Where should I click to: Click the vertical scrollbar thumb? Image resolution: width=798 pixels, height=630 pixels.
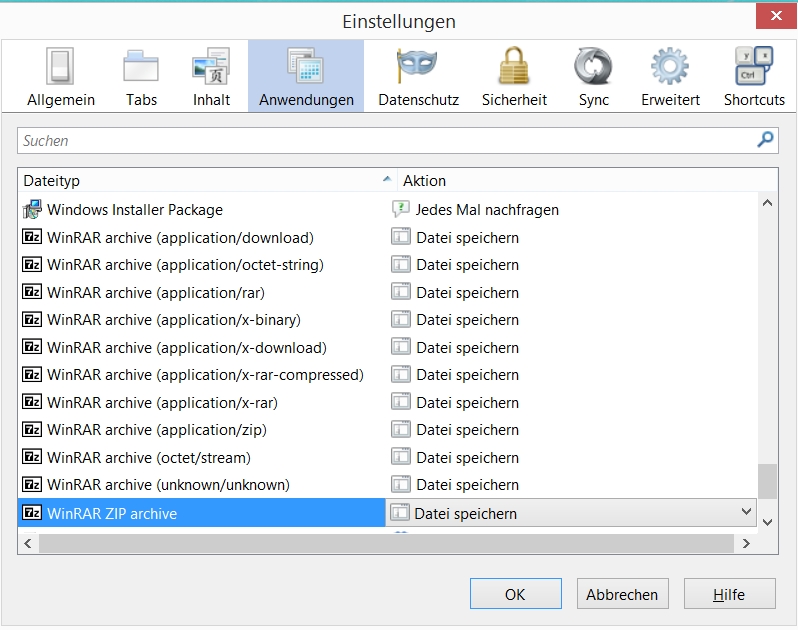[767, 481]
